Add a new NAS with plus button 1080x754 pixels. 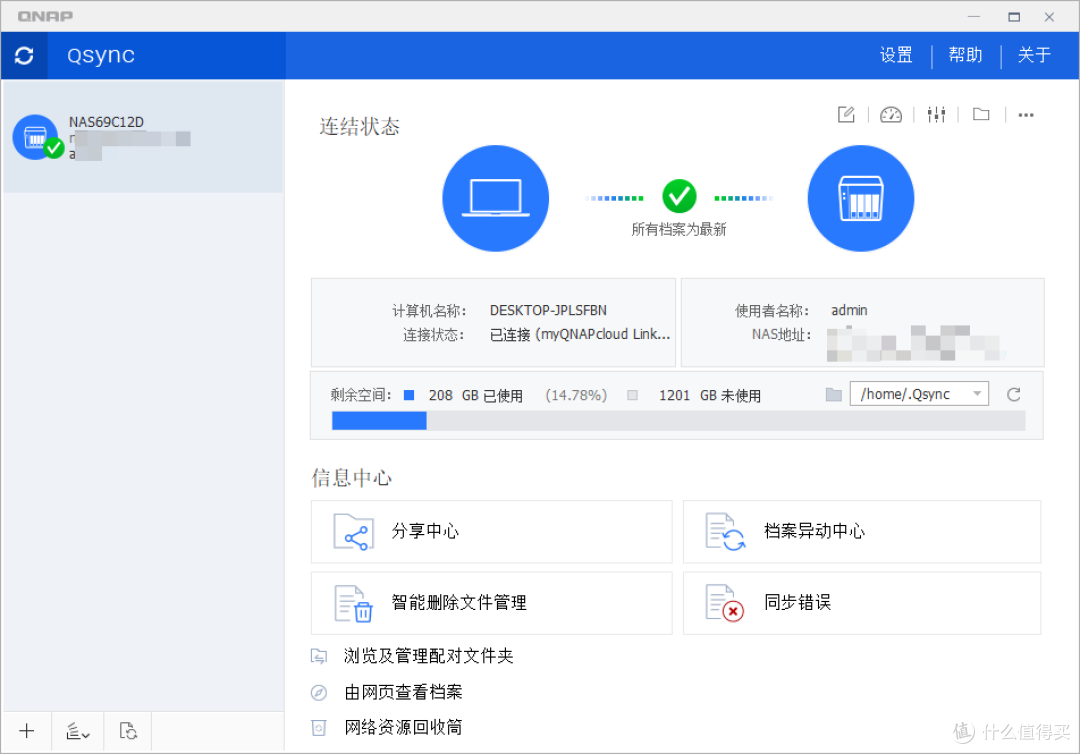pos(27,731)
